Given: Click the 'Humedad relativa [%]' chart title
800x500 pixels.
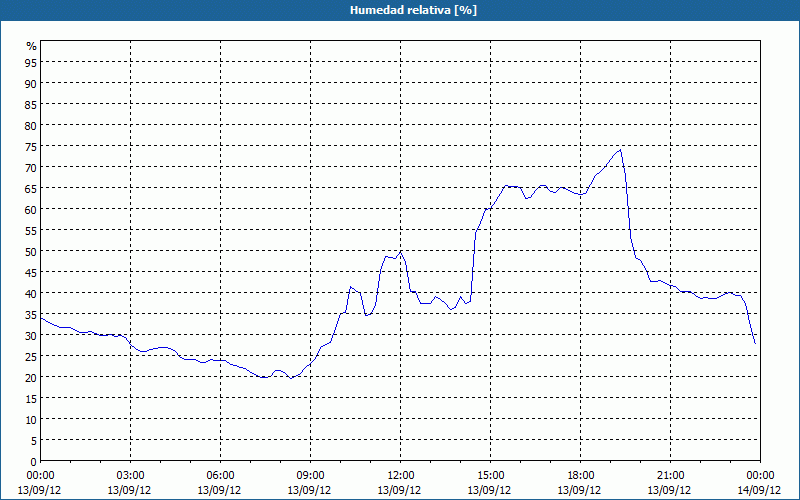Looking at the screenshot, I should [413, 10].
